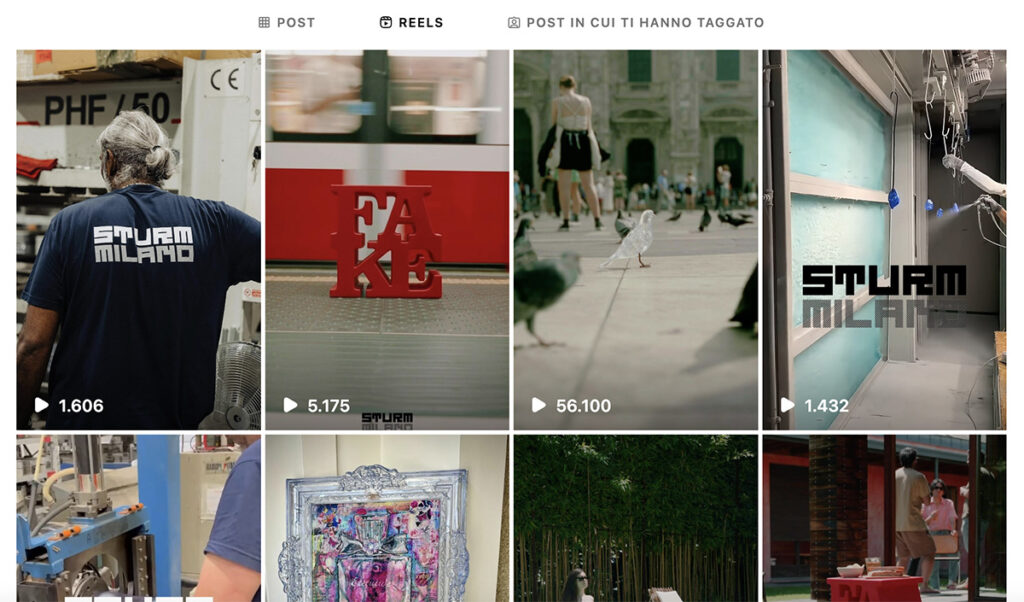Click the 5.175 view count label
The height and width of the screenshot is (602, 1024).
328,406
